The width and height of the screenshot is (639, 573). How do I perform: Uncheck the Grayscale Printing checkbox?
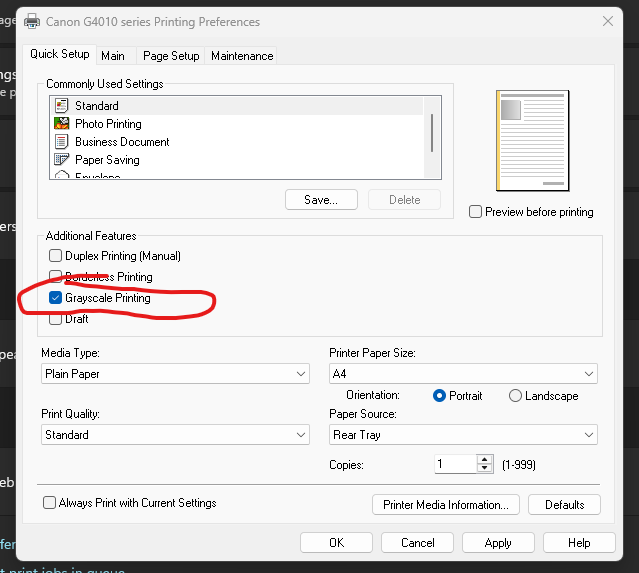(x=55, y=298)
